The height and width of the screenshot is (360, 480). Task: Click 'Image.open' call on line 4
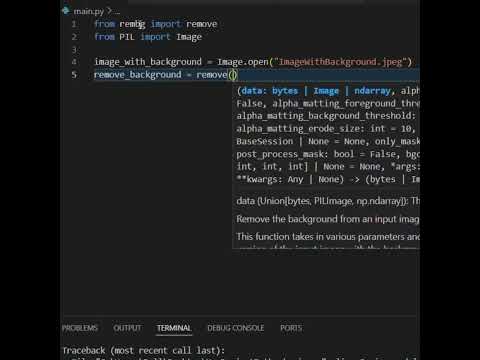[x=243, y=62]
